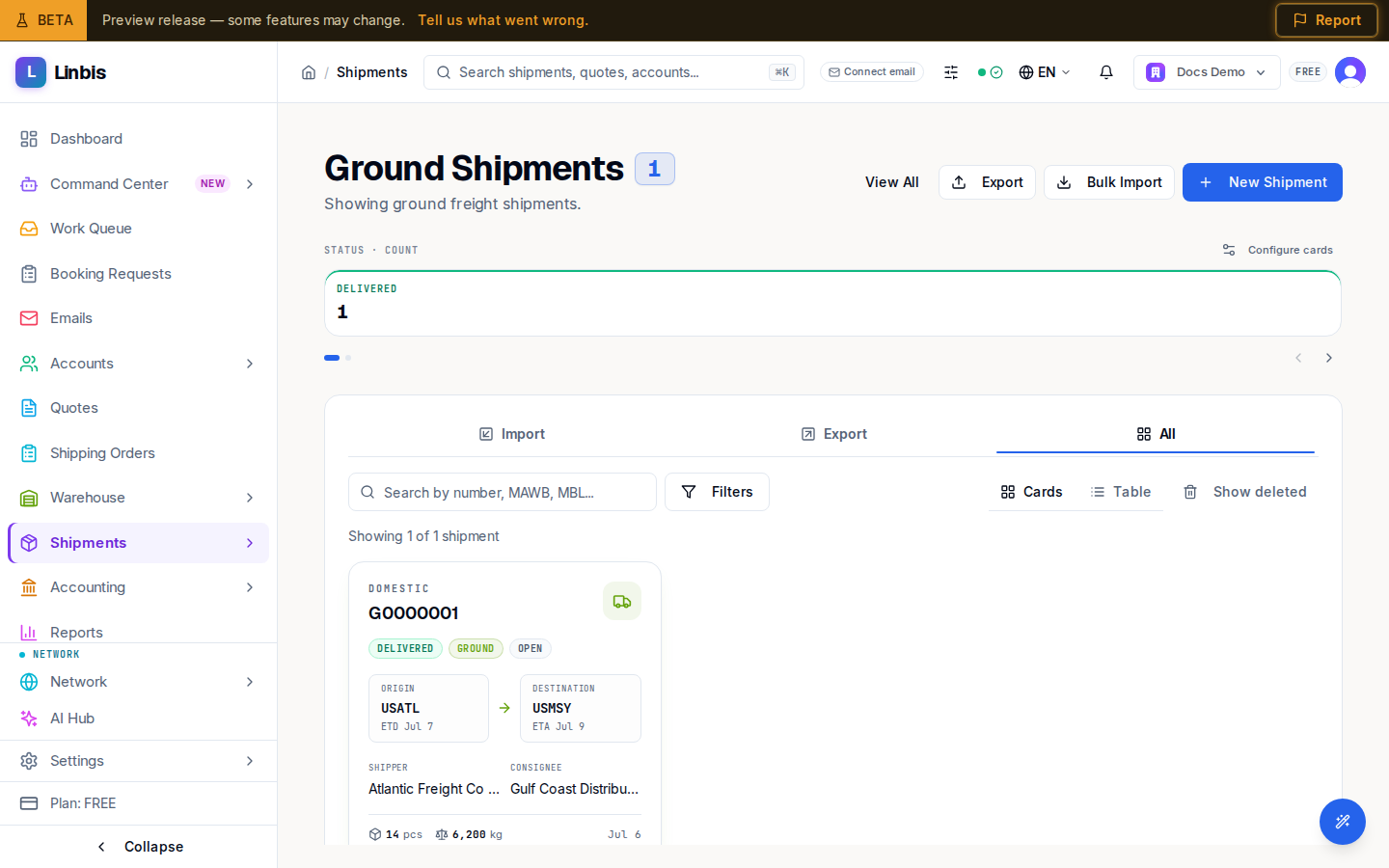Image resolution: width=1389 pixels, height=868 pixels.
Task: Open the Docs Demo workspace dropdown
Action: (x=1207, y=72)
